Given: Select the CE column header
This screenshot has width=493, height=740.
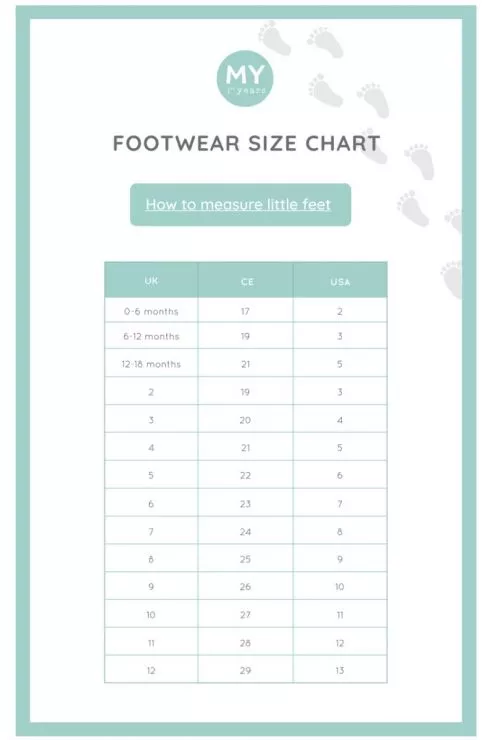Looking at the screenshot, I should [x=246, y=282].
